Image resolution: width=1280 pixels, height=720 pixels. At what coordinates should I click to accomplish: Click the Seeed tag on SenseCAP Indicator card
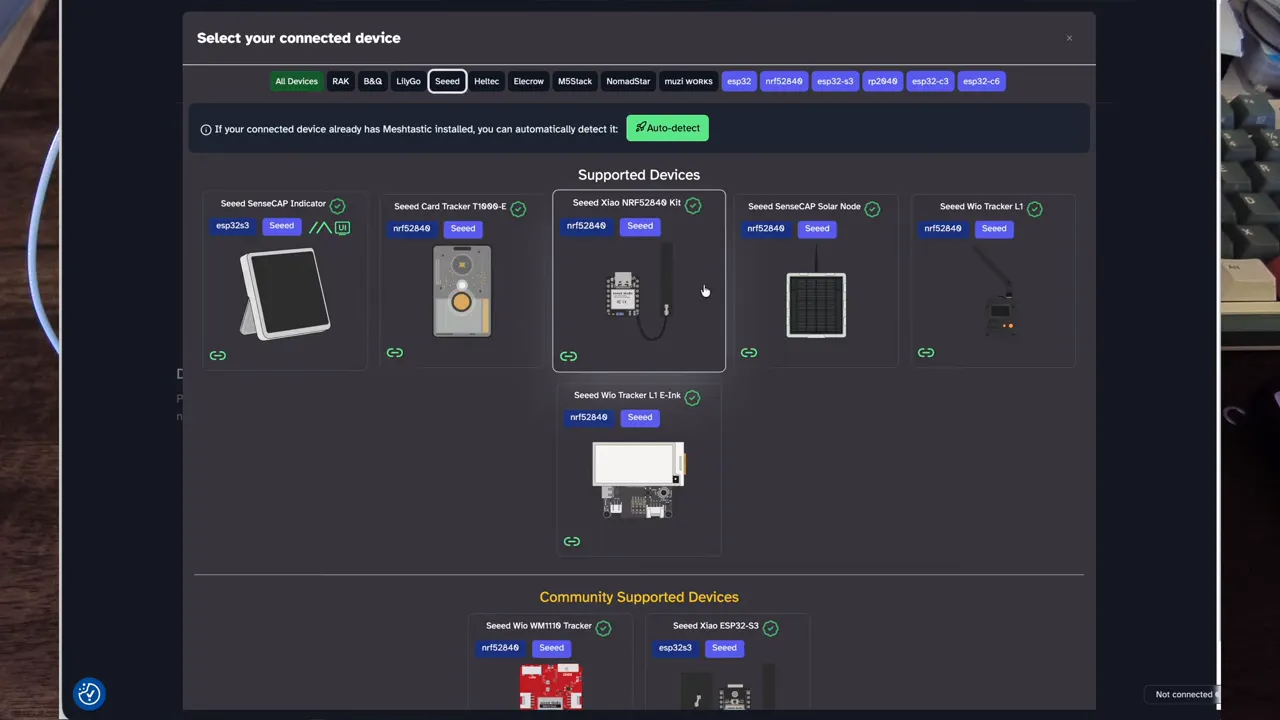coord(281,226)
